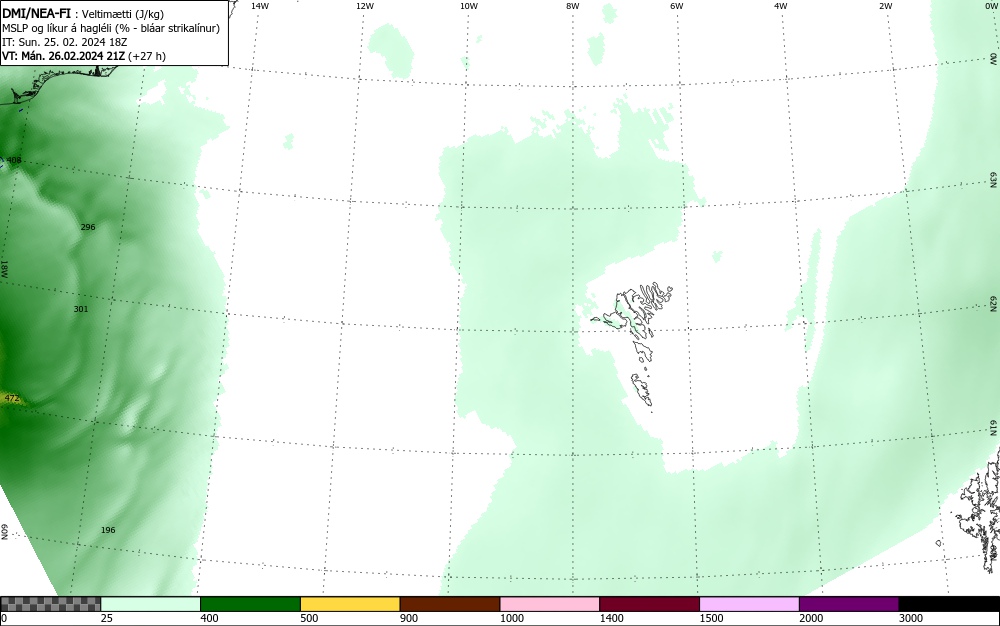Click the dark green 400–500 legend swatch
Viewport: 1000px width, 626px height.
(250, 604)
